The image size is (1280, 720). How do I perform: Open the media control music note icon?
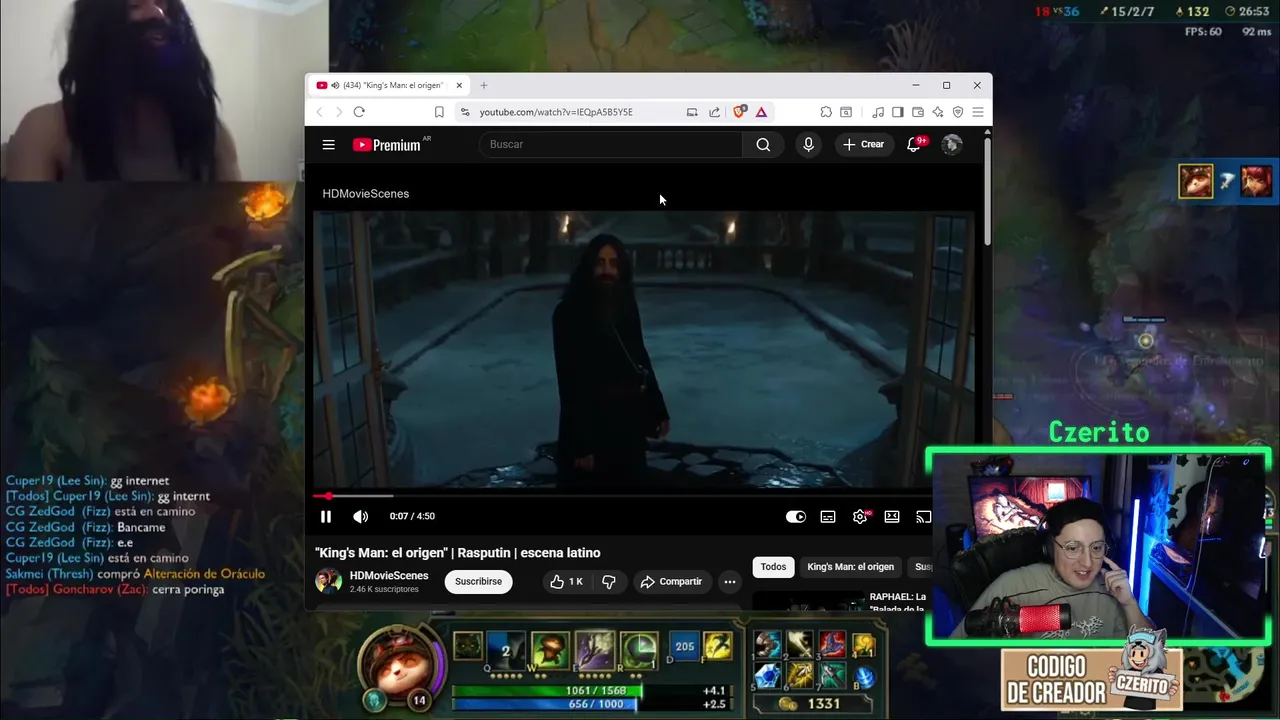coord(878,112)
